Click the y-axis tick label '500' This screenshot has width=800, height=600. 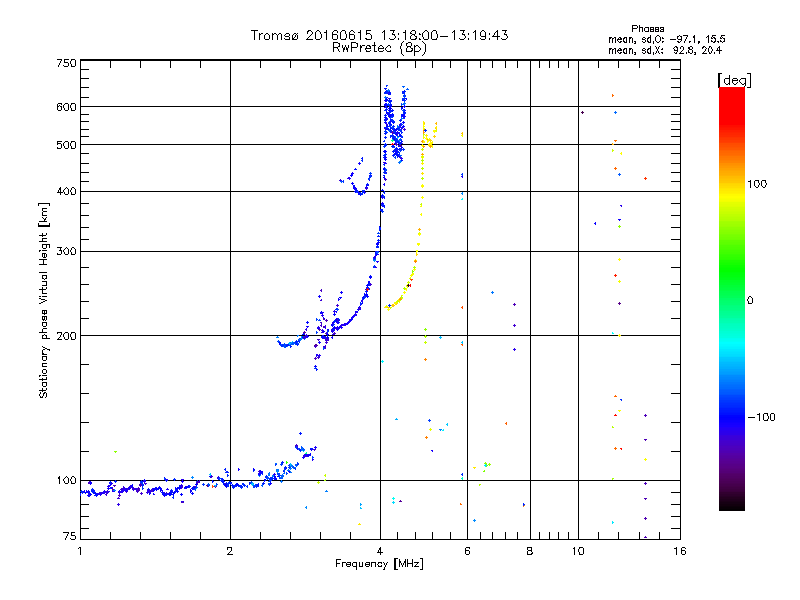(x=66, y=145)
